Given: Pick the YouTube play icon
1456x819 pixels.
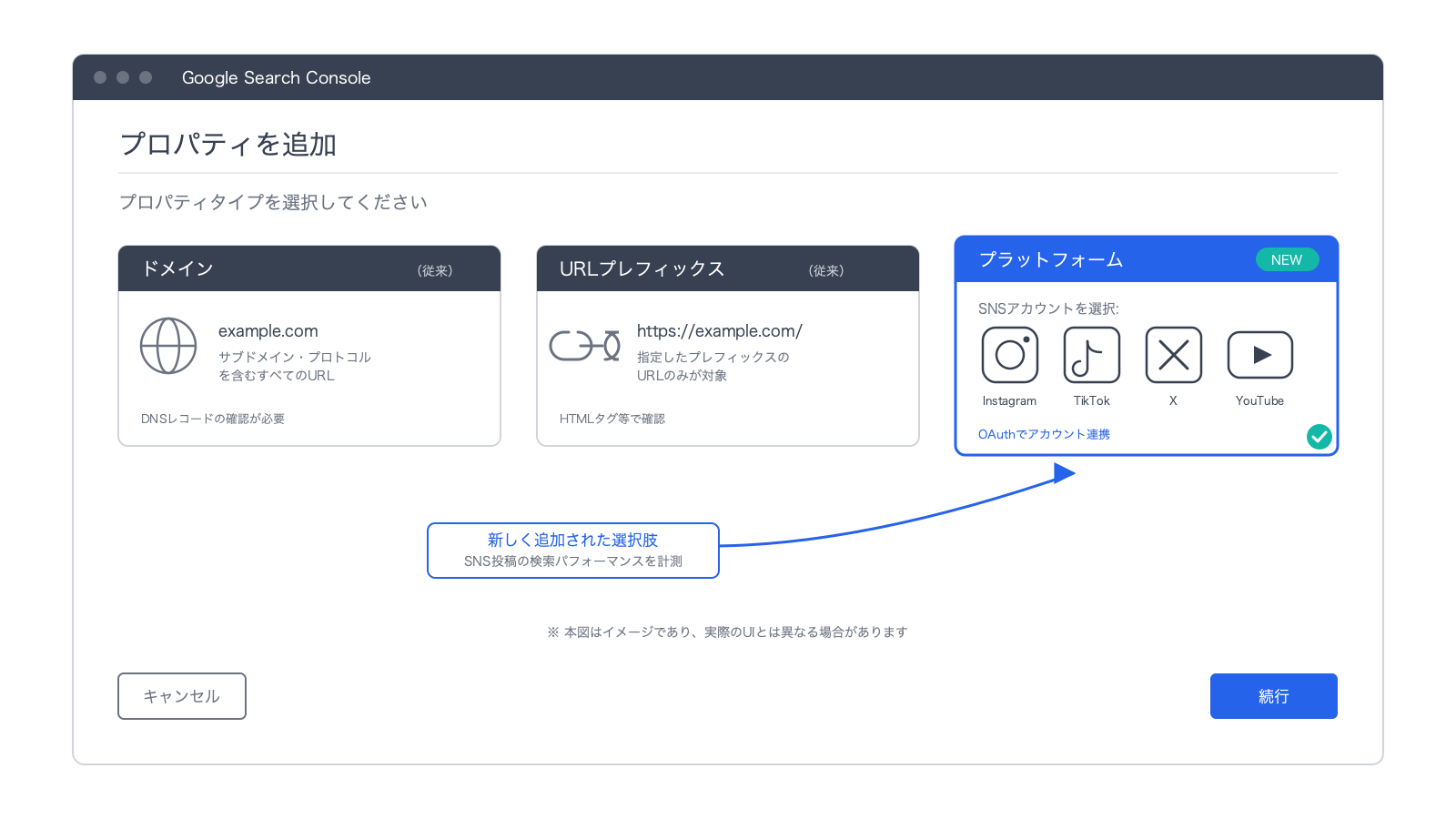Looking at the screenshot, I should 1260,355.
